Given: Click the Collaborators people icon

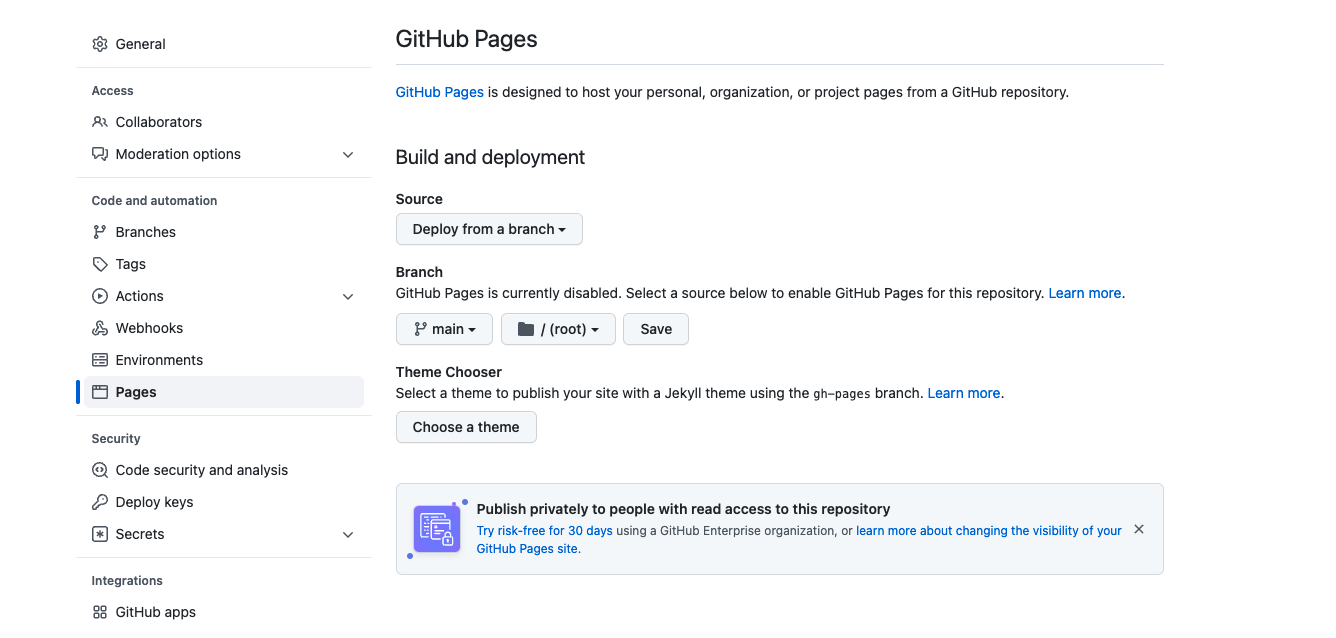Looking at the screenshot, I should 100,122.
